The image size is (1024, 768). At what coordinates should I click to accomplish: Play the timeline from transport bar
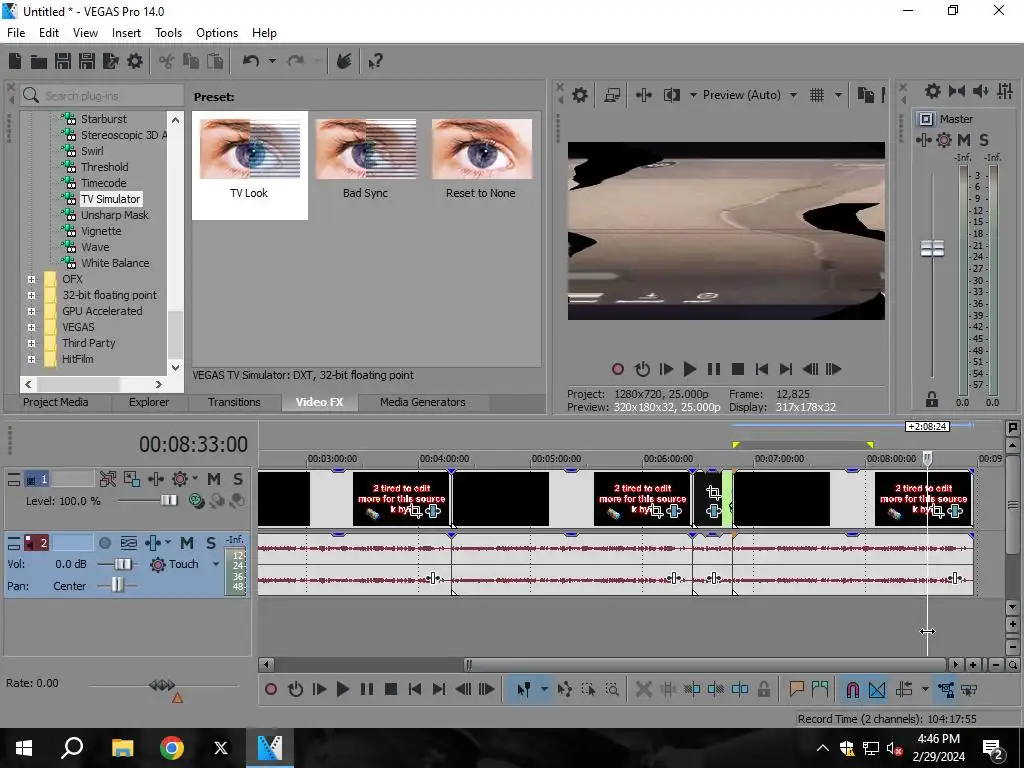pyautogui.click(x=342, y=690)
